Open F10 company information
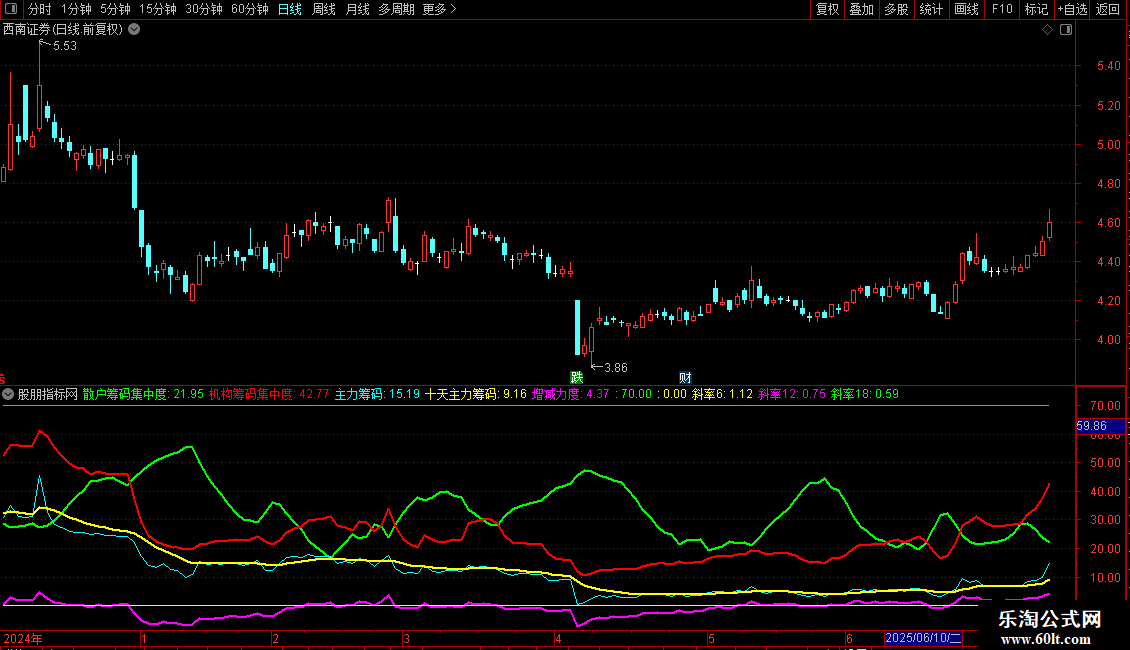Viewport: 1130px width, 650px height. point(1002,9)
